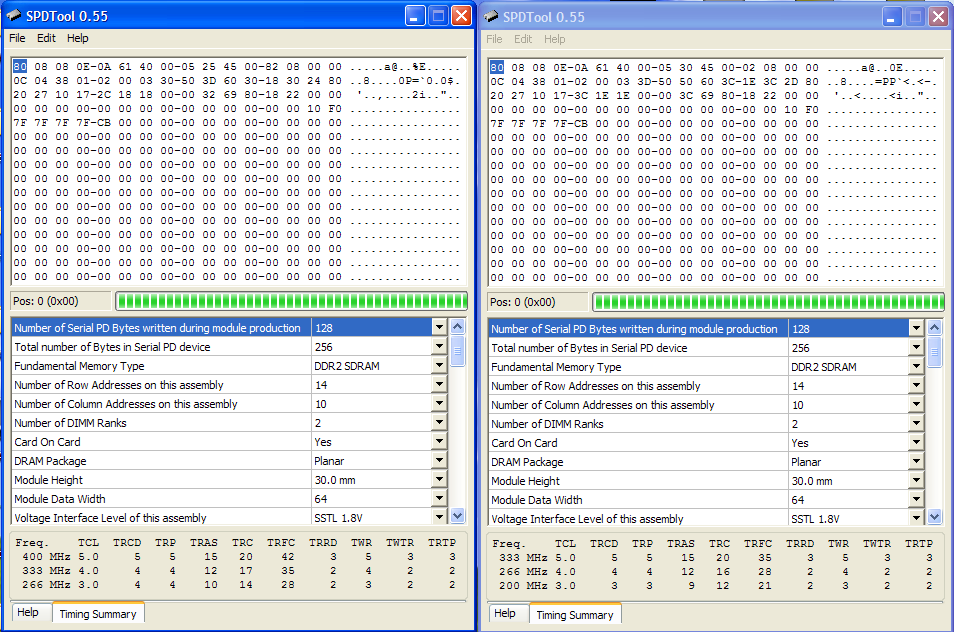Expand Serial PD Bytes written dropdown, right window
The image size is (954, 632).
pyautogui.click(x=916, y=328)
